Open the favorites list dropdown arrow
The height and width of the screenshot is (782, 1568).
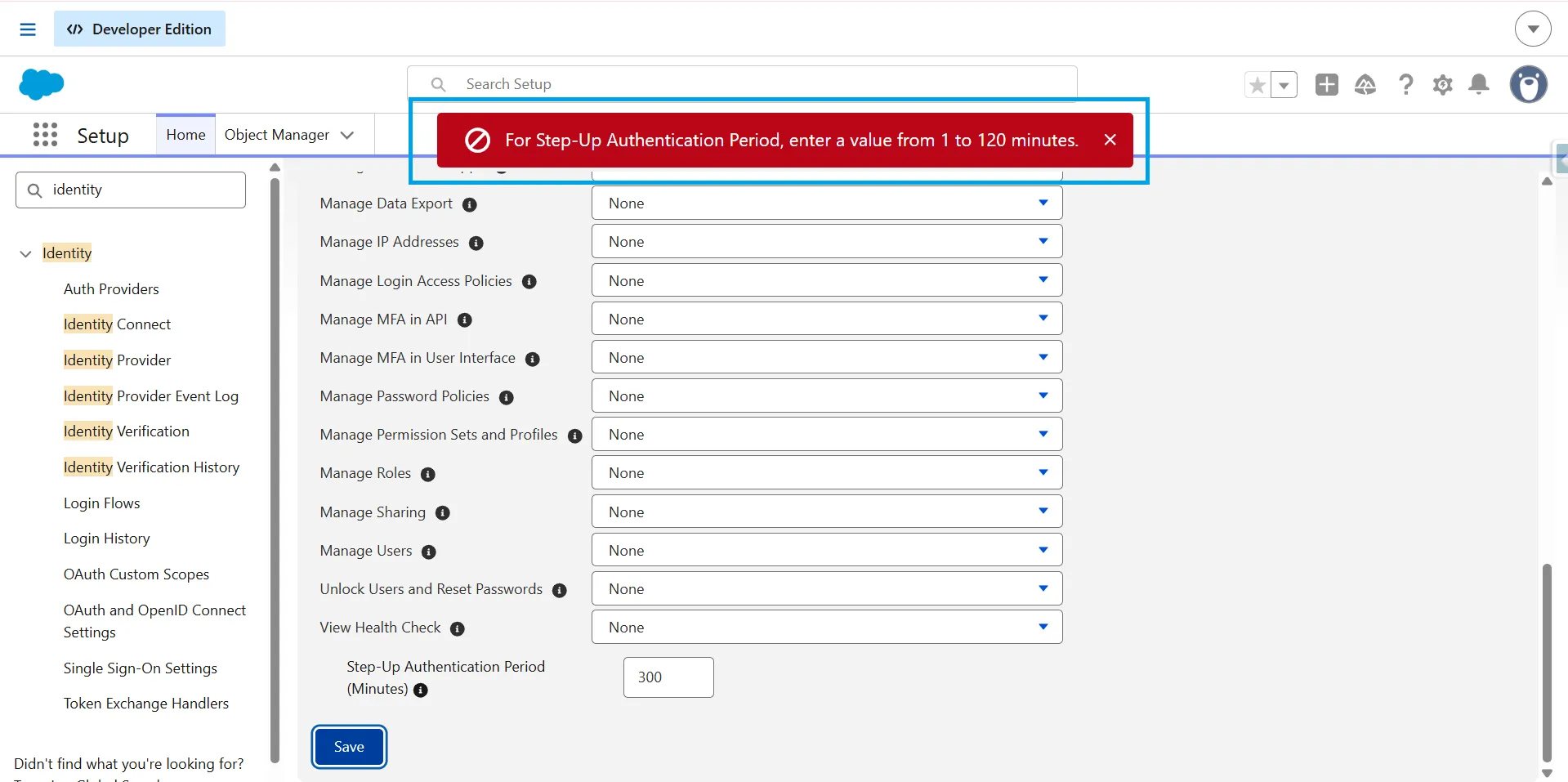tap(1284, 85)
